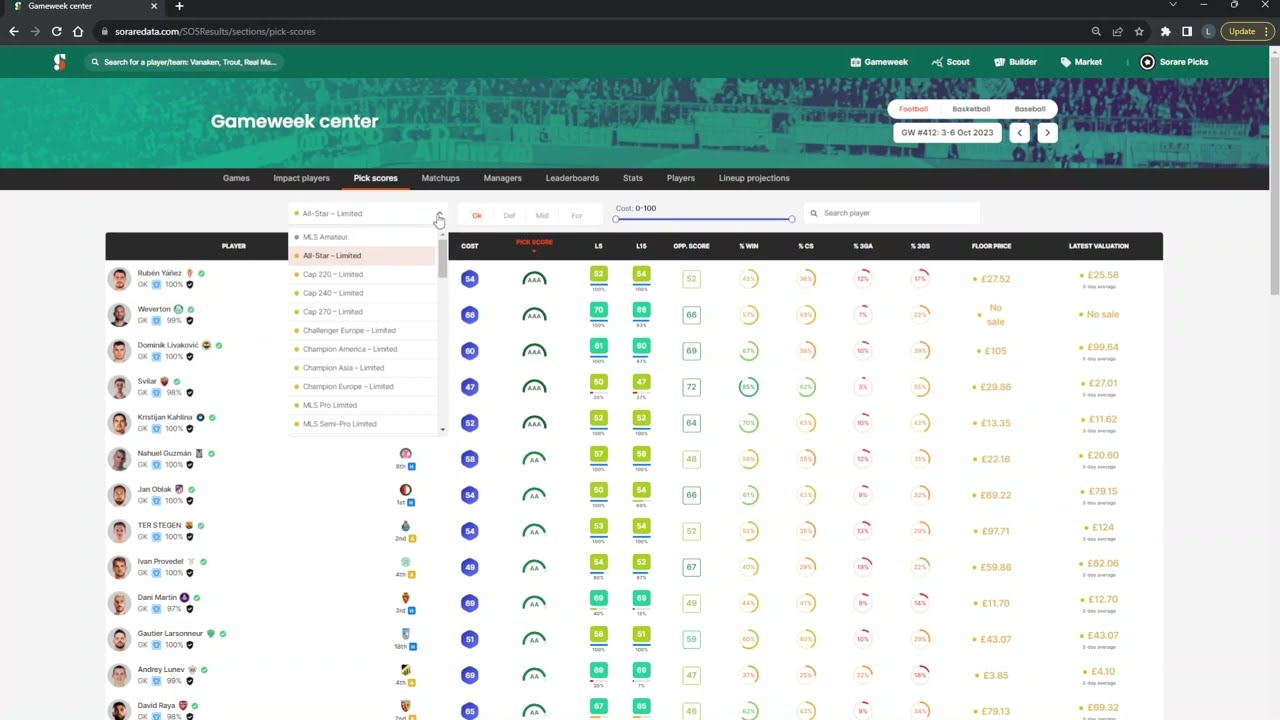Choose Cap 220 – Limited option
This screenshot has height=720, width=1280.
363,274
